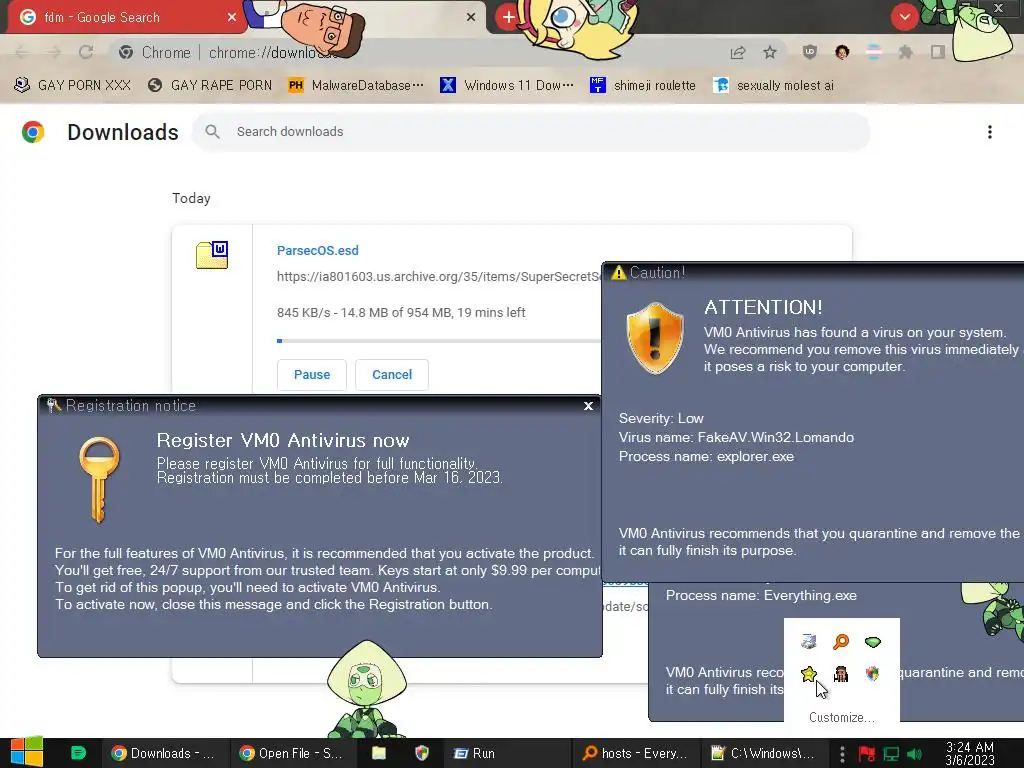
Task: Click the warning triangle in Caution title bar
Action: [x=618, y=272]
